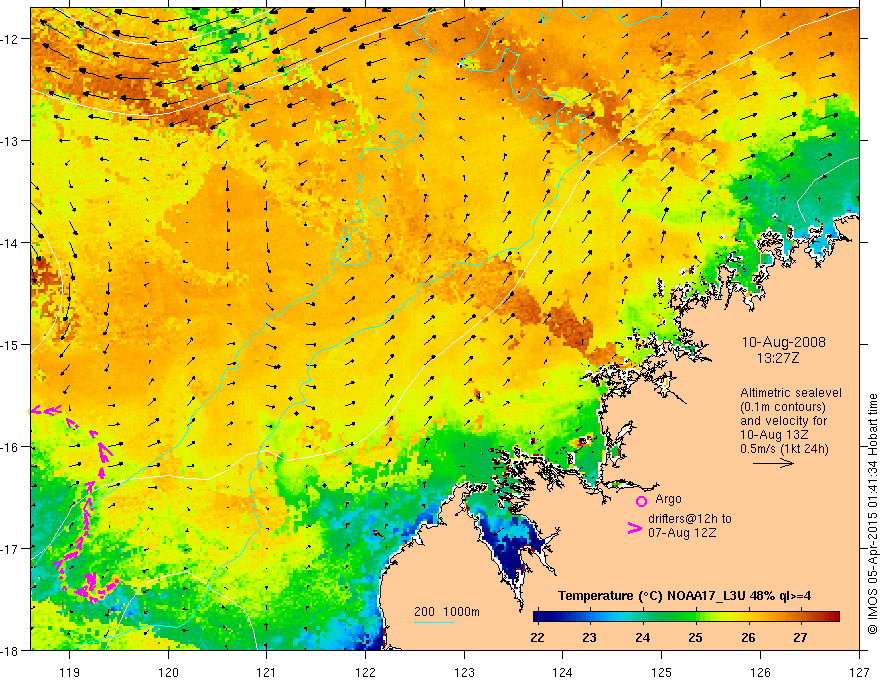Click the IMOS copyright timestamp text
Screen dimensions: 880x680
(x=872, y=514)
